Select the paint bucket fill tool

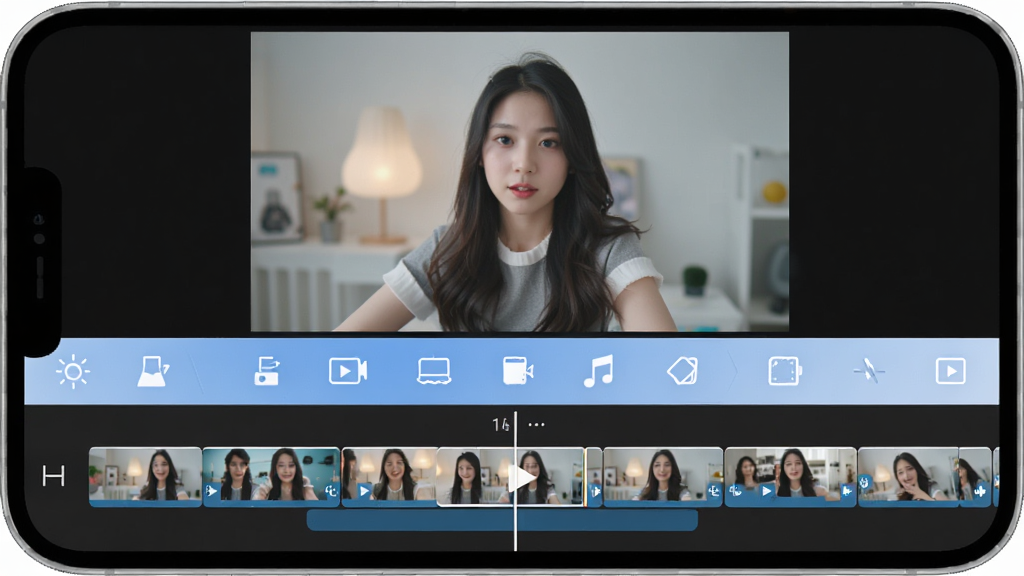click(153, 372)
